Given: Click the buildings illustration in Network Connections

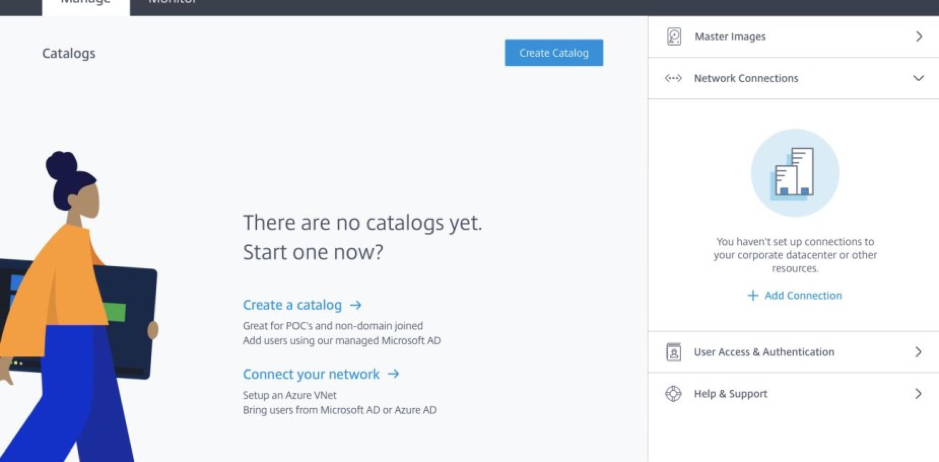Looking at the screenshot, I should [x=795, y=173].
